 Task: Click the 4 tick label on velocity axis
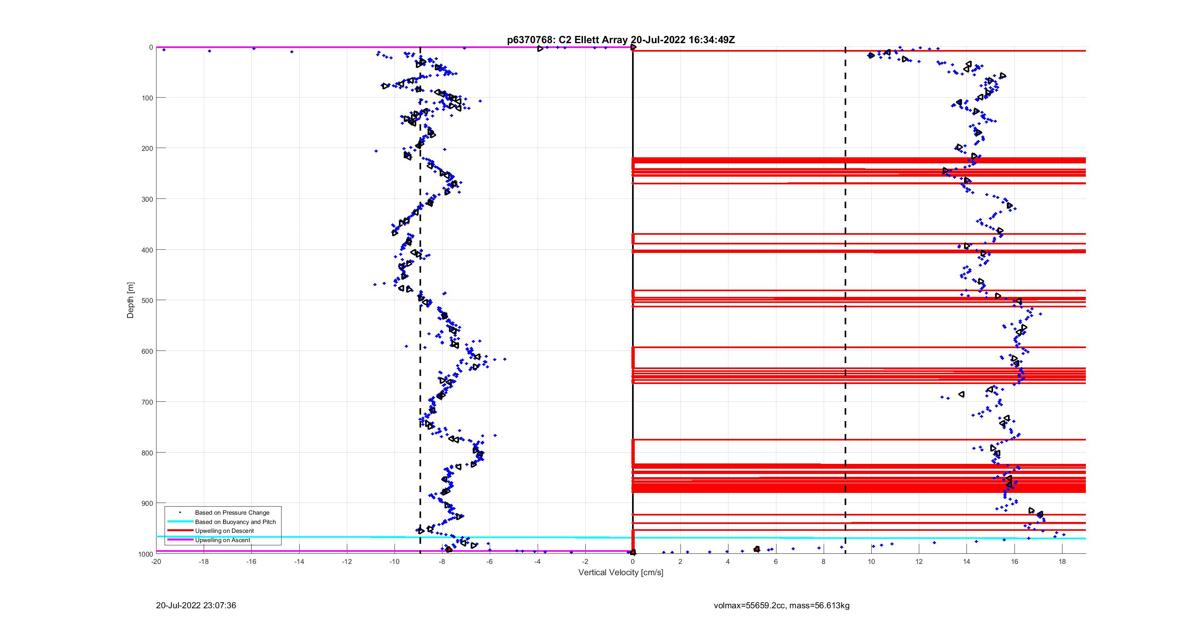point(728,562)
